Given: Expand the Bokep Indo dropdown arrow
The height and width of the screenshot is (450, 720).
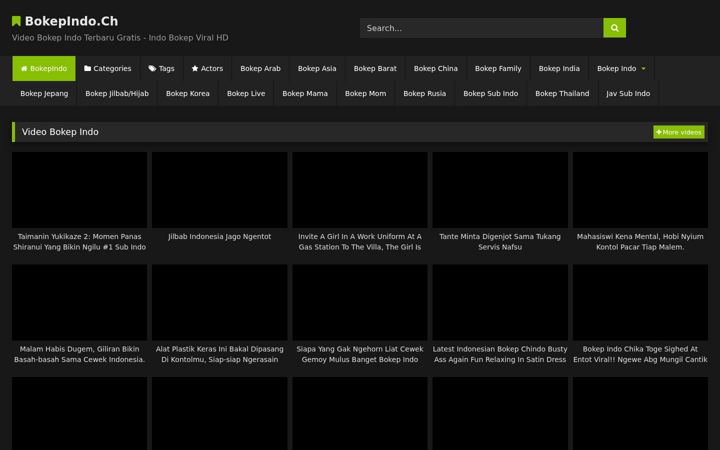Looking at the screenshot, I should (x=643, y=68).
